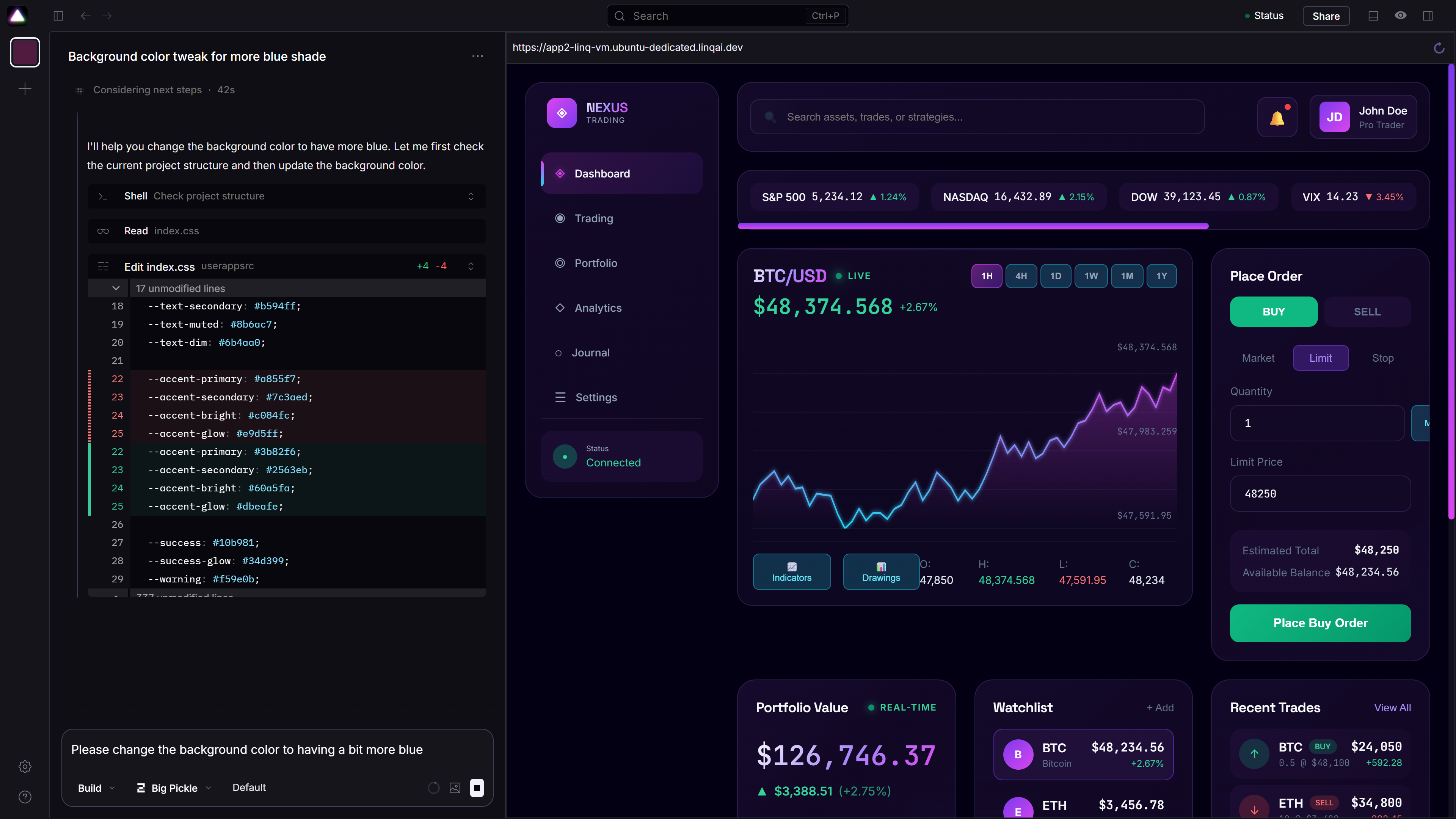Open the Indicators panel on the chart
Image resolution: width=1456 pixels, height=819 pixels.
pos(791,571)
